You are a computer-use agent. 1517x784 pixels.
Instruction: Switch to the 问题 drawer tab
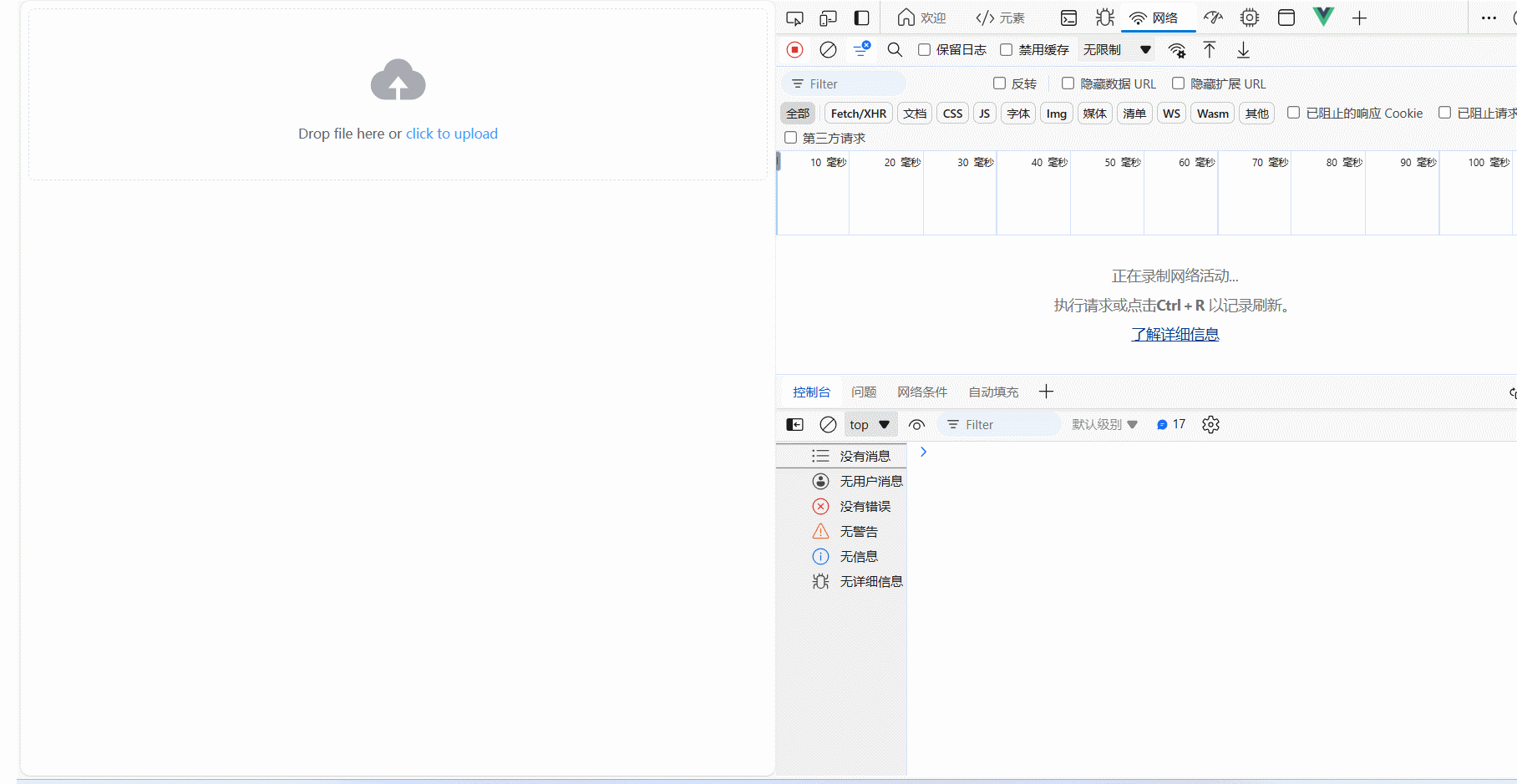[x=864, y=392]
